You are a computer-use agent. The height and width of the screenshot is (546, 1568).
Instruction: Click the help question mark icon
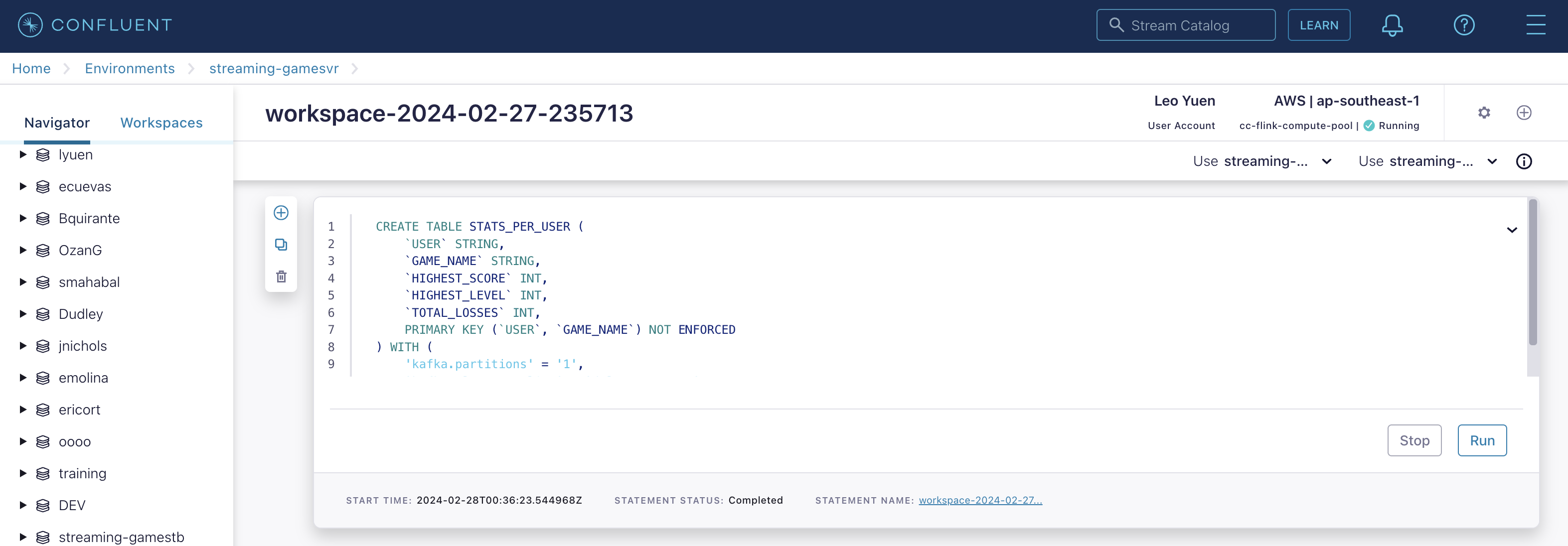1462,25
